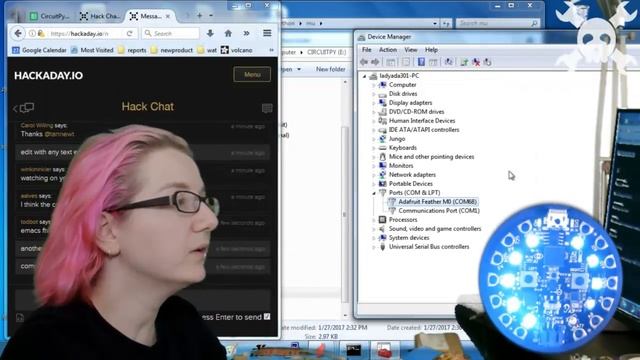The width and height of the screenshot is (640, 360).
Task: Switch to the CircuitPy browser tab
Action: pyautogui.click(x=50, y=16)
